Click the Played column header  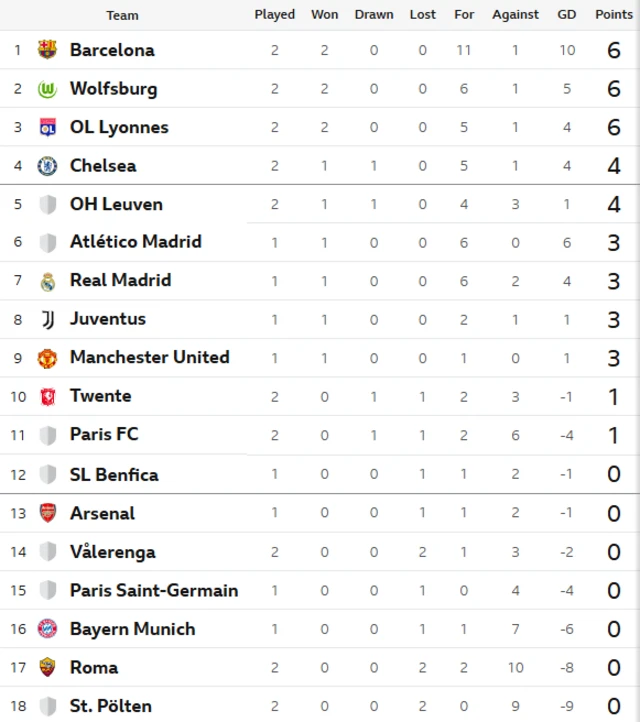pos(274,15)
